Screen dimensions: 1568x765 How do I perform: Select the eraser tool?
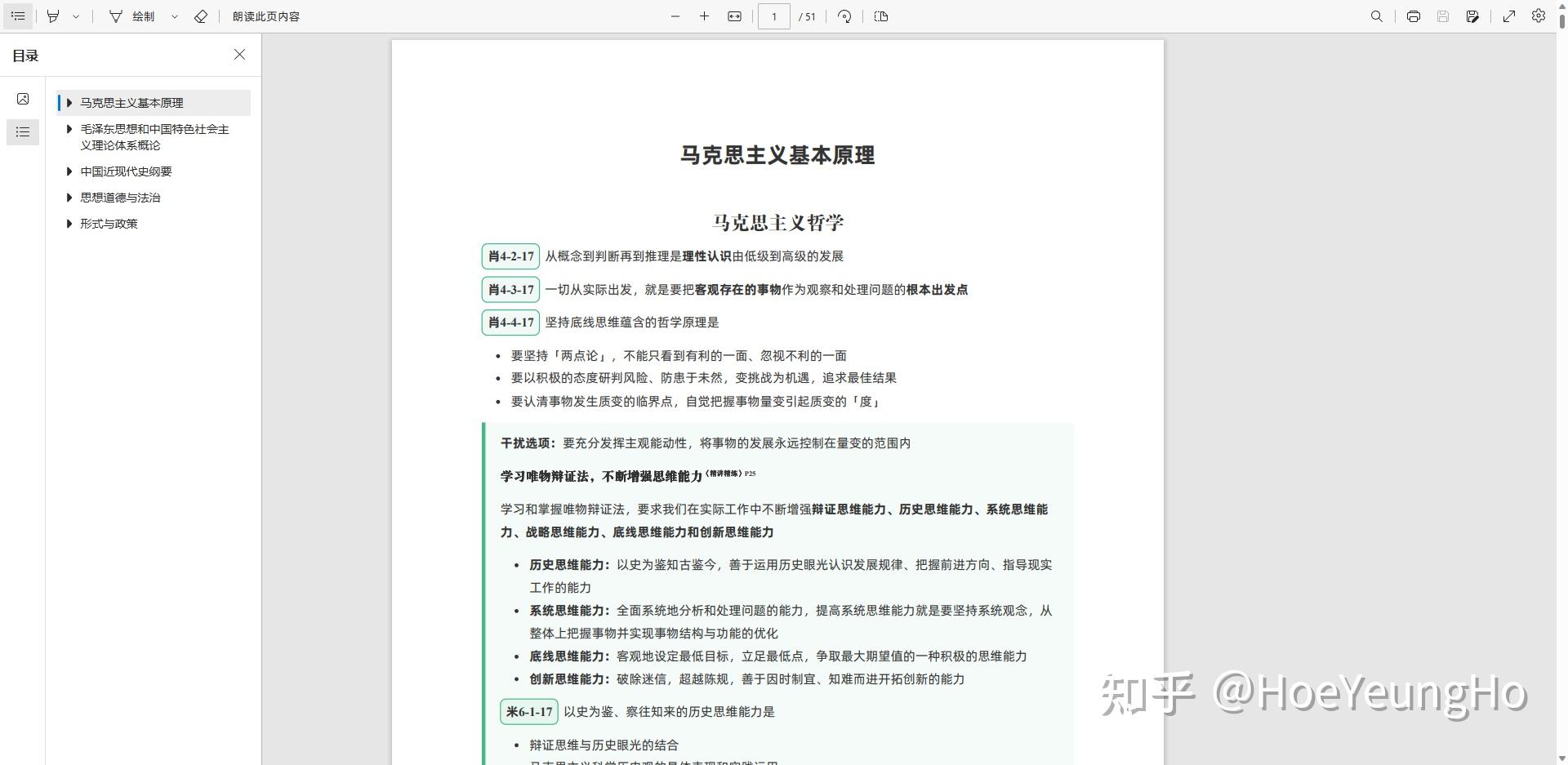point(201,16)
